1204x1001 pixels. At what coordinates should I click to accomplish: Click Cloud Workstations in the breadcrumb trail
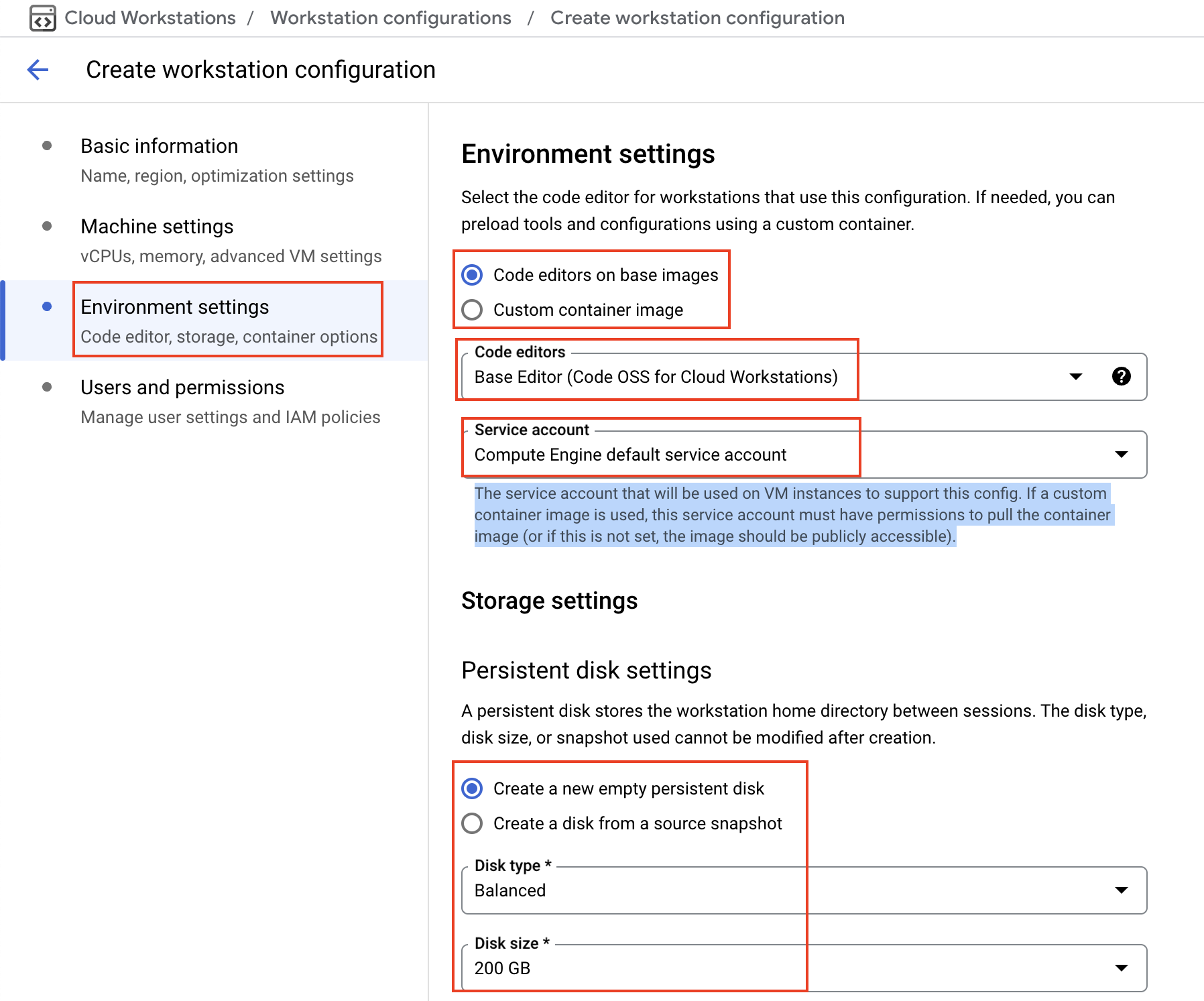[x=149, y=17]
